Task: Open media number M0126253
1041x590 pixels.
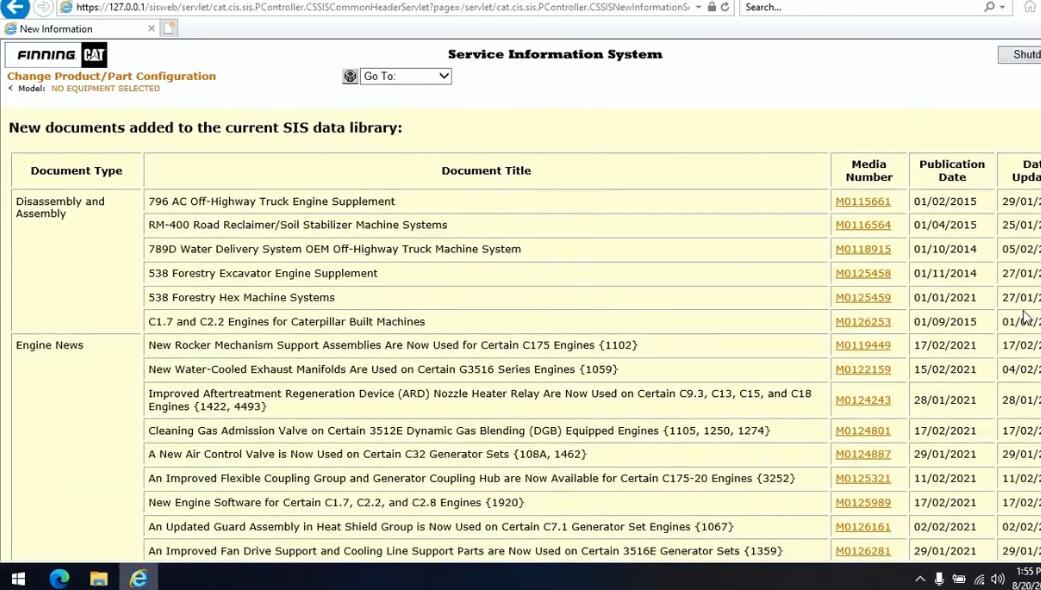Action: click(x=863, y=322)
